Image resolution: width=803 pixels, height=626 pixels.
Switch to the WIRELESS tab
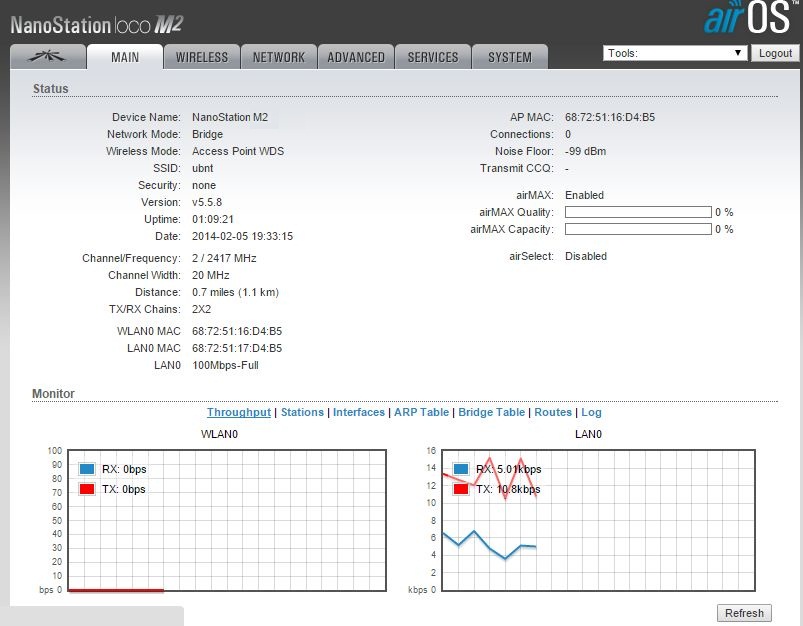tap(202, 57)
